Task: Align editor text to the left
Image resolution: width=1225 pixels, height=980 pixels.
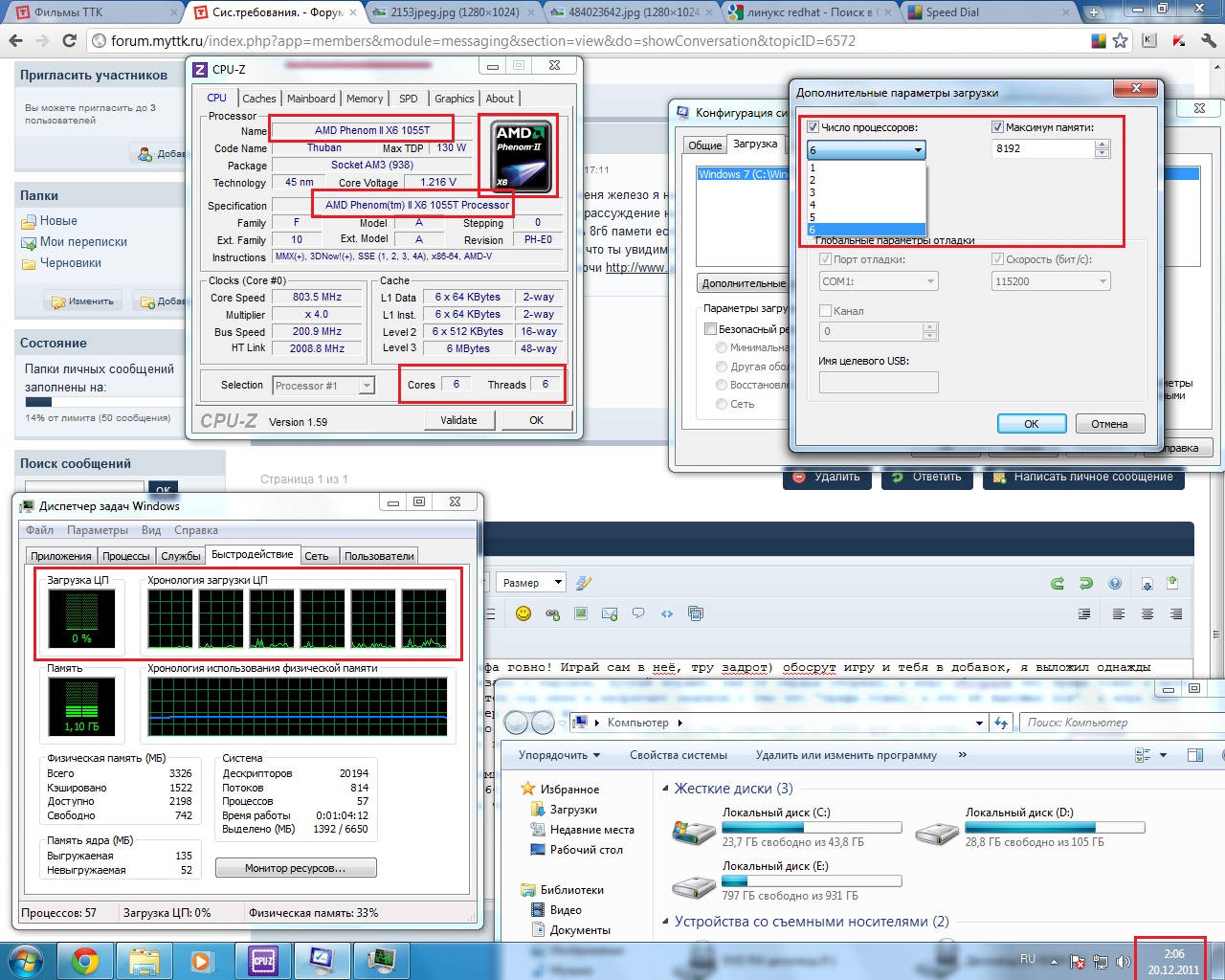Action: point(1119,613)
